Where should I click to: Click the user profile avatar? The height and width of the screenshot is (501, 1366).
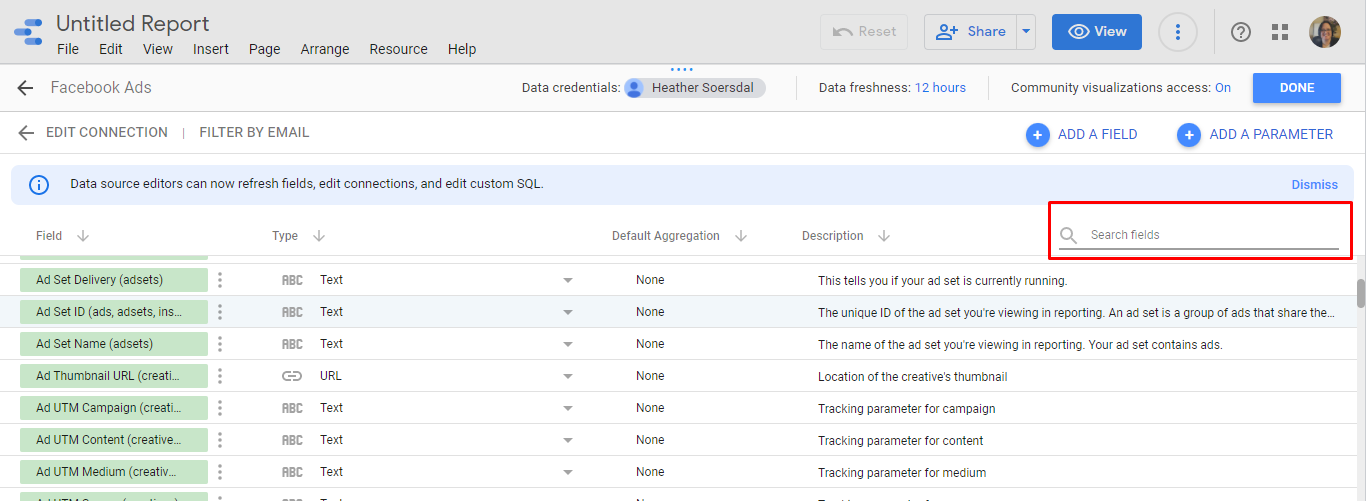[x=1325, y=32]
